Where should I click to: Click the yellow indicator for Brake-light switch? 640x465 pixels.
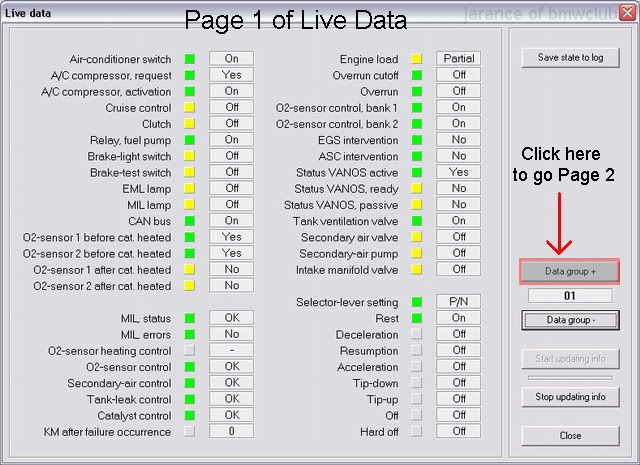point(189,156)
